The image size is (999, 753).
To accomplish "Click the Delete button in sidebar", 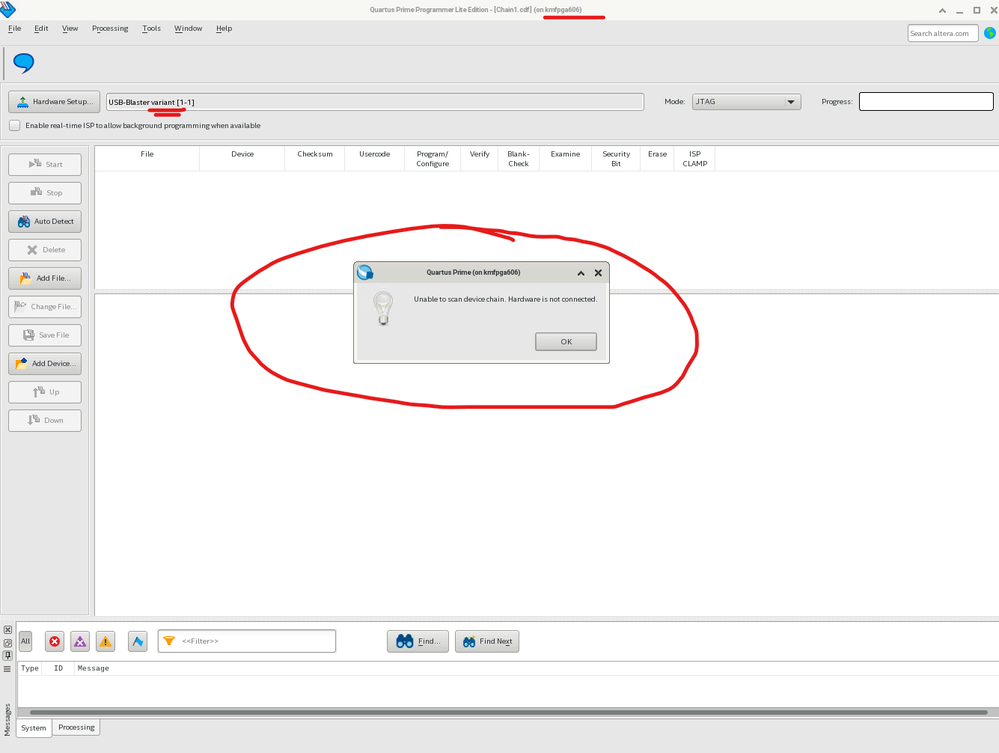I will [45, 250].
